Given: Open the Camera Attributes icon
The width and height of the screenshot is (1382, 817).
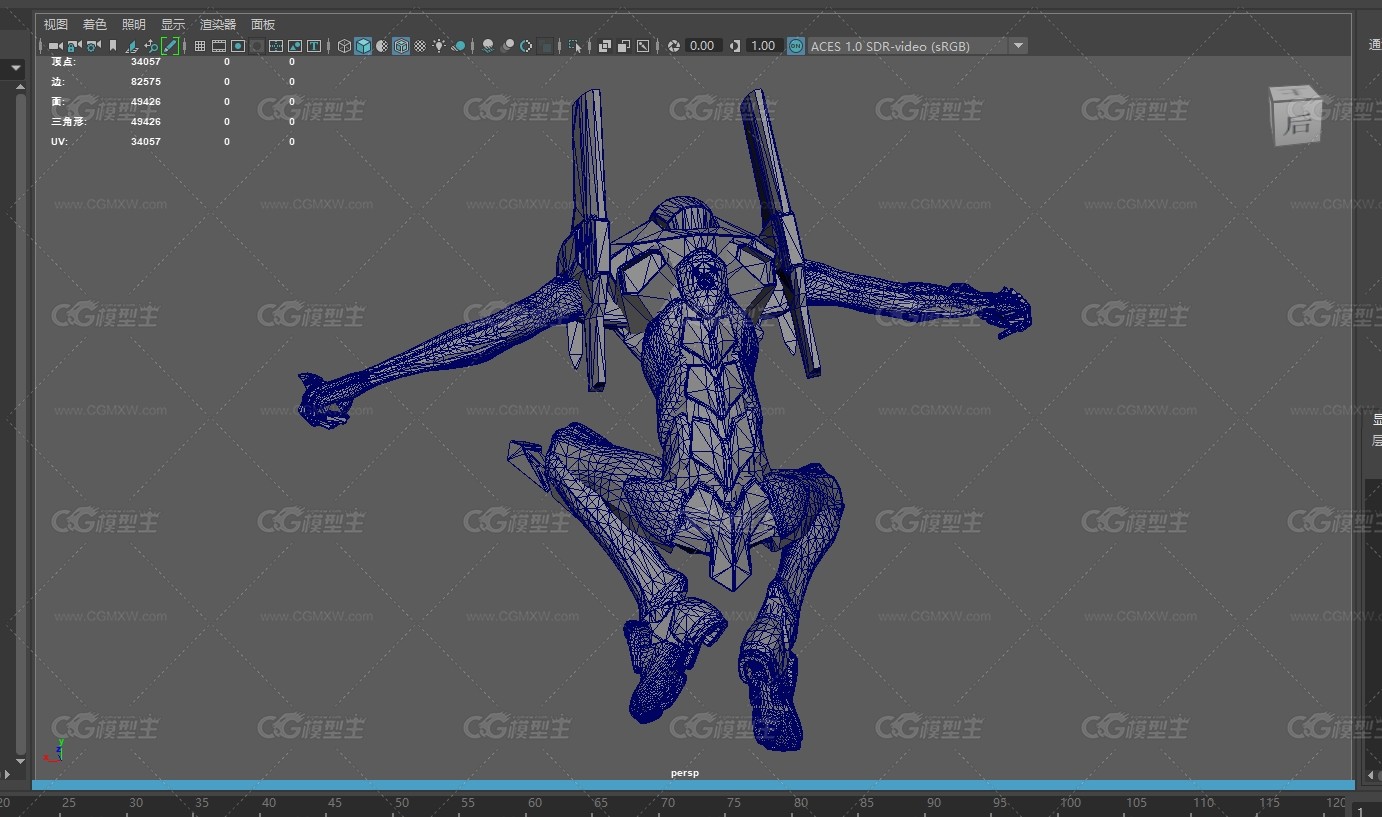Looking at the screenshot, I should [x=93, y=46].
